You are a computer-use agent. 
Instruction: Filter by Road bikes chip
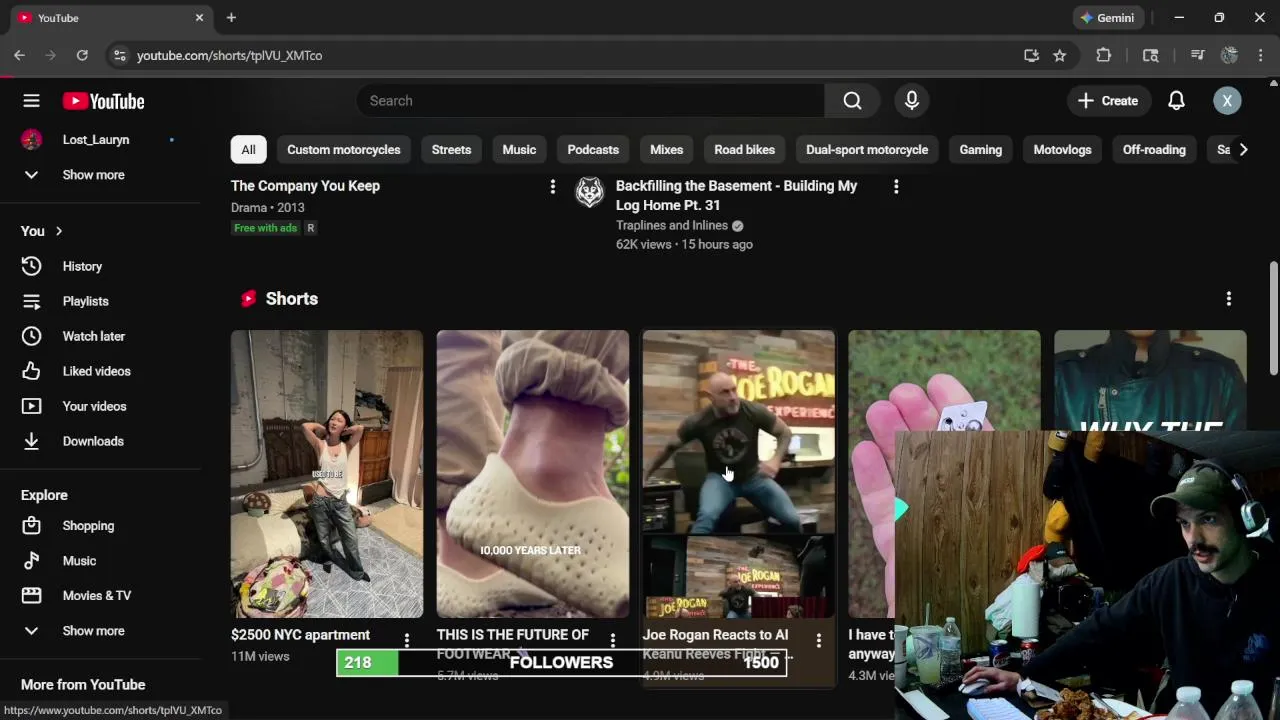coord(744,150)
